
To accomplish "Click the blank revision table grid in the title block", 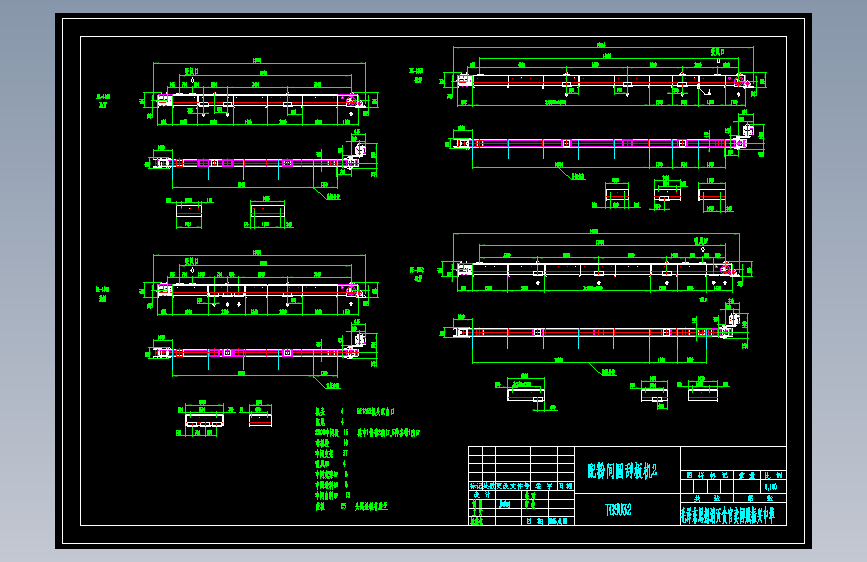I will point(521,464).
